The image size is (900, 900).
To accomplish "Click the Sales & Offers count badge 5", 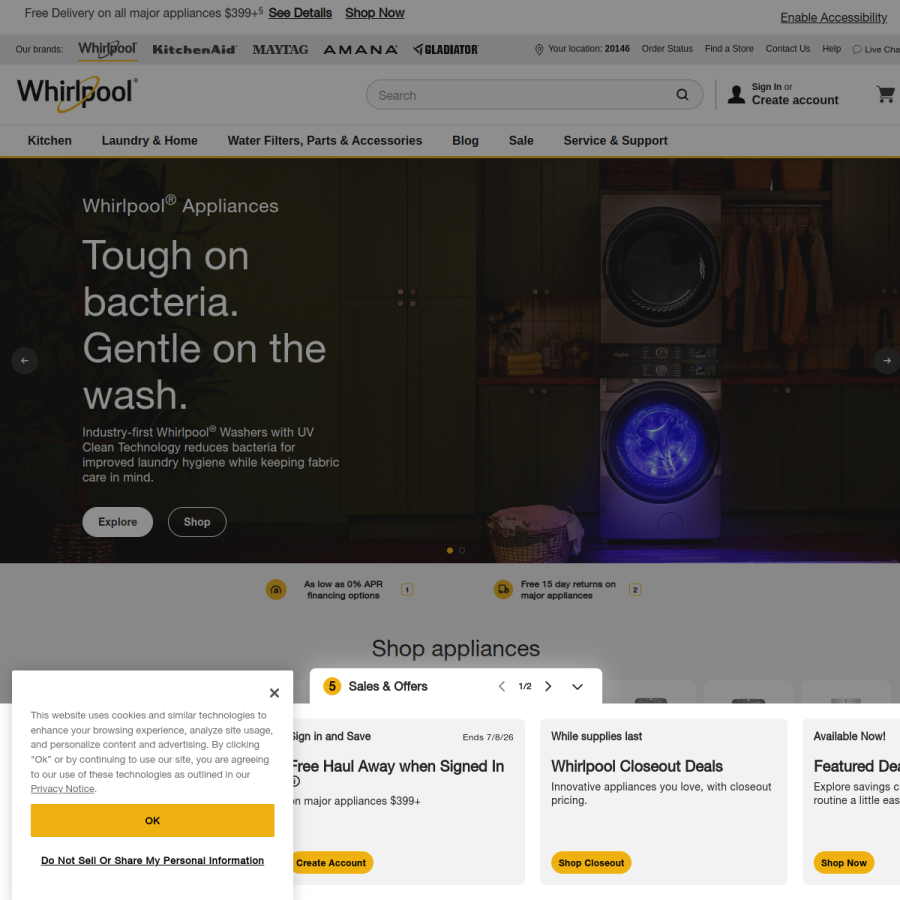I will point(332,686).
